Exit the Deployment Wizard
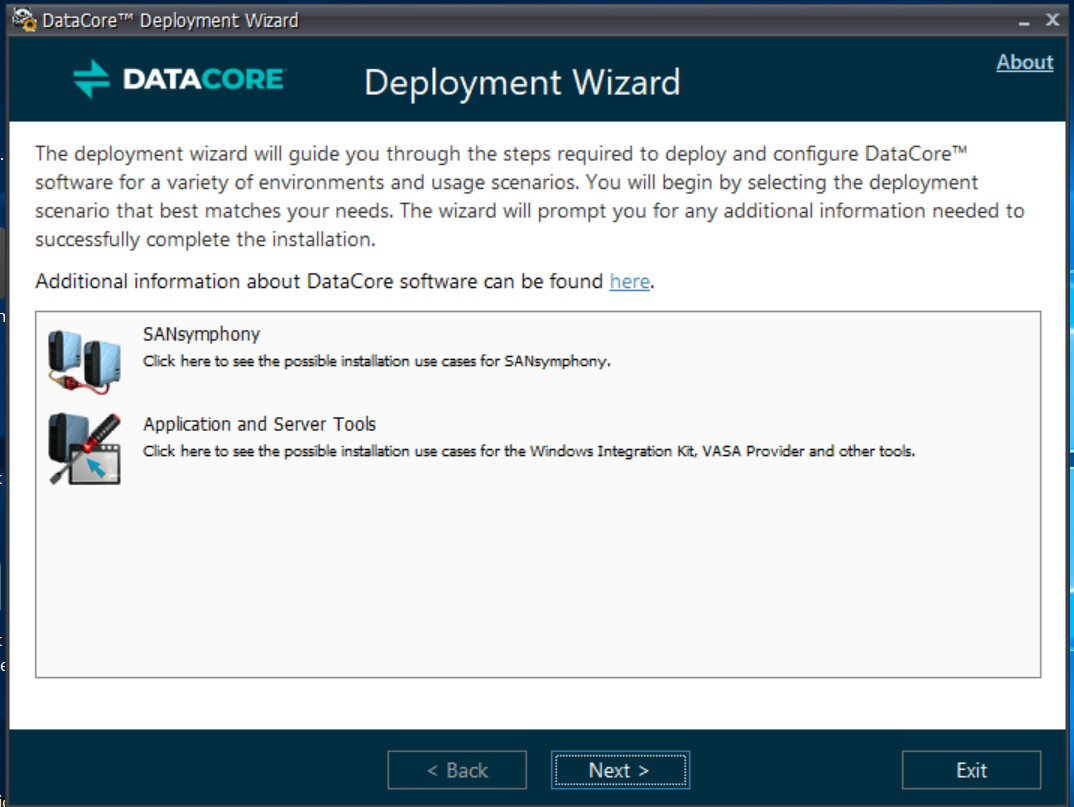Viewport: 1074px width, 807px height. [x=971, y=770]
